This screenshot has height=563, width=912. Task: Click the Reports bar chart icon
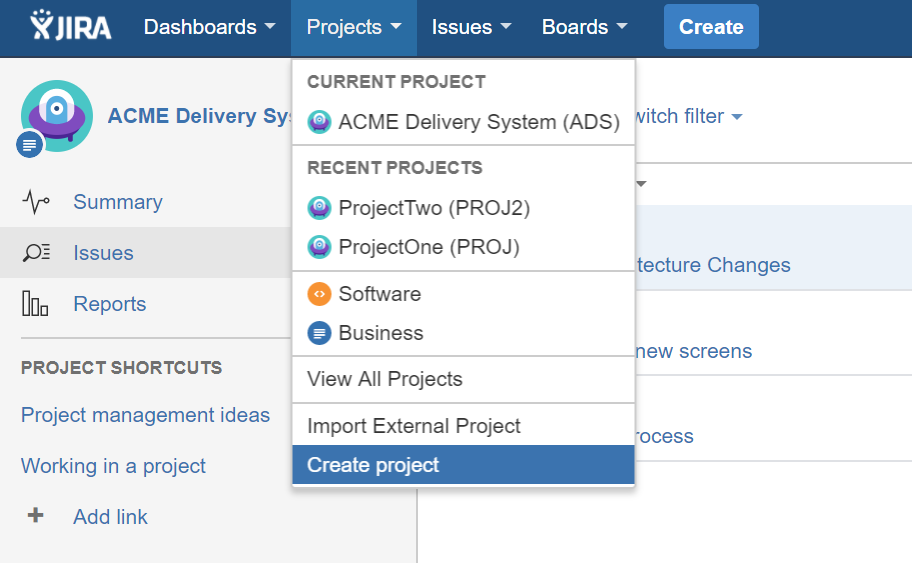pos(35,304)
